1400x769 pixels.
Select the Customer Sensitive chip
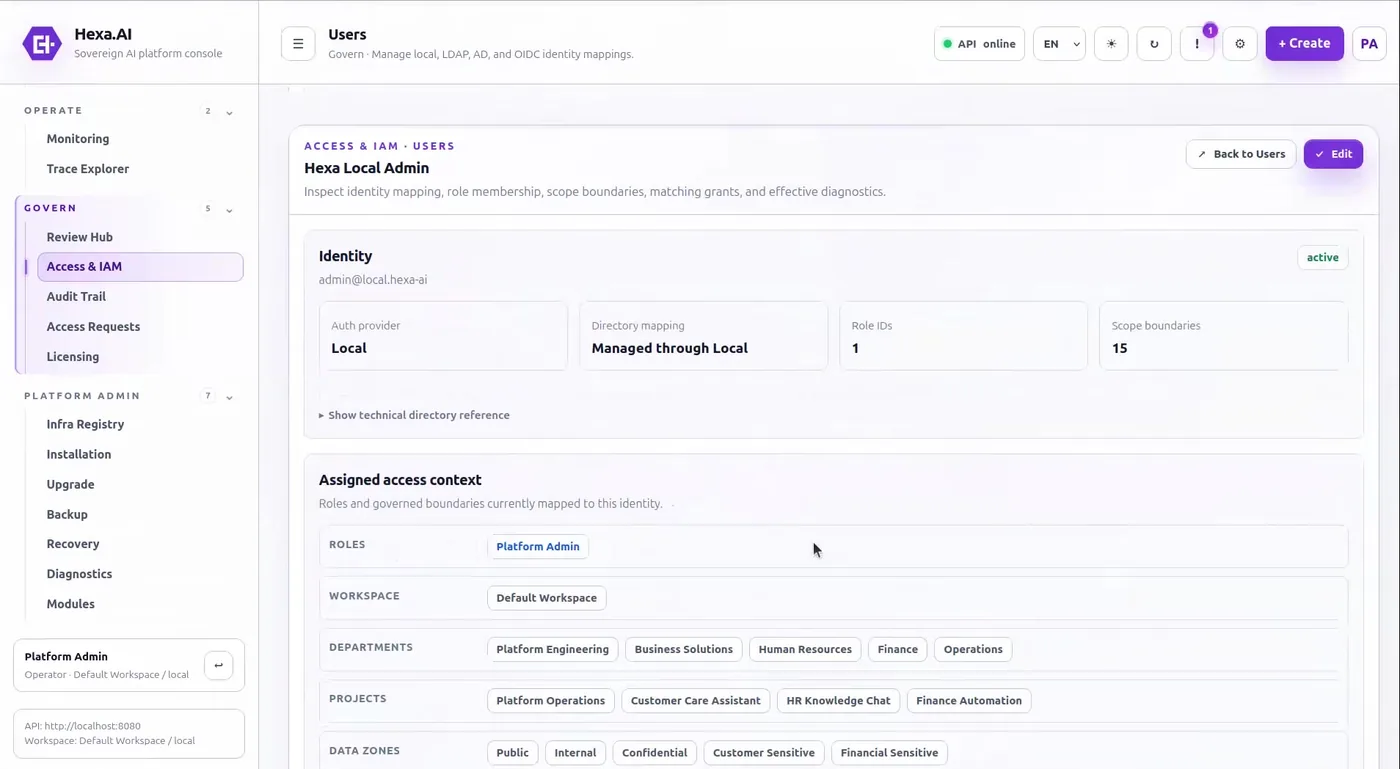coord(764,753)
